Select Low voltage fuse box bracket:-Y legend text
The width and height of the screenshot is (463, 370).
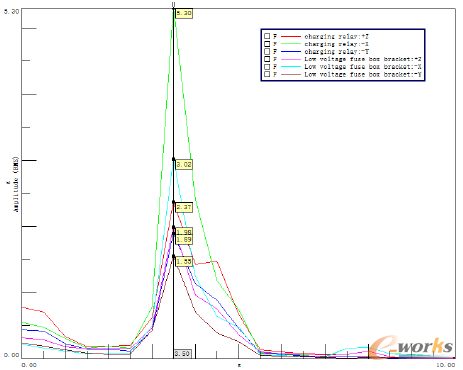point(363,74)
